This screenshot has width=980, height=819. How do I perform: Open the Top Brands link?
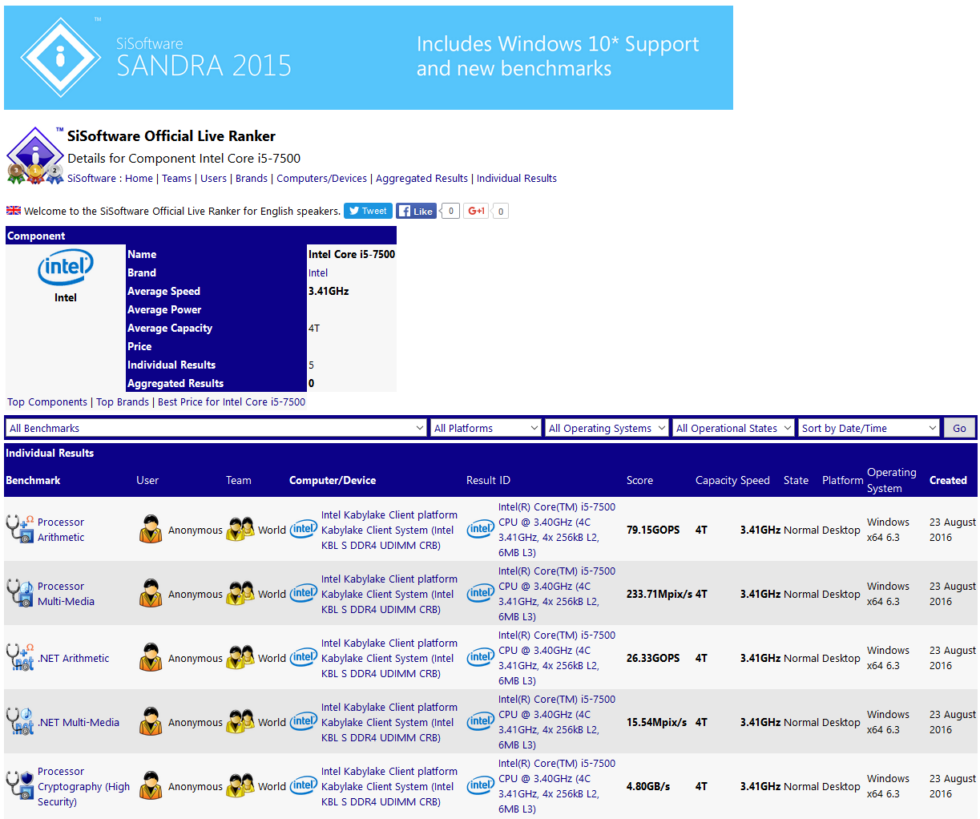pos(122,402)
